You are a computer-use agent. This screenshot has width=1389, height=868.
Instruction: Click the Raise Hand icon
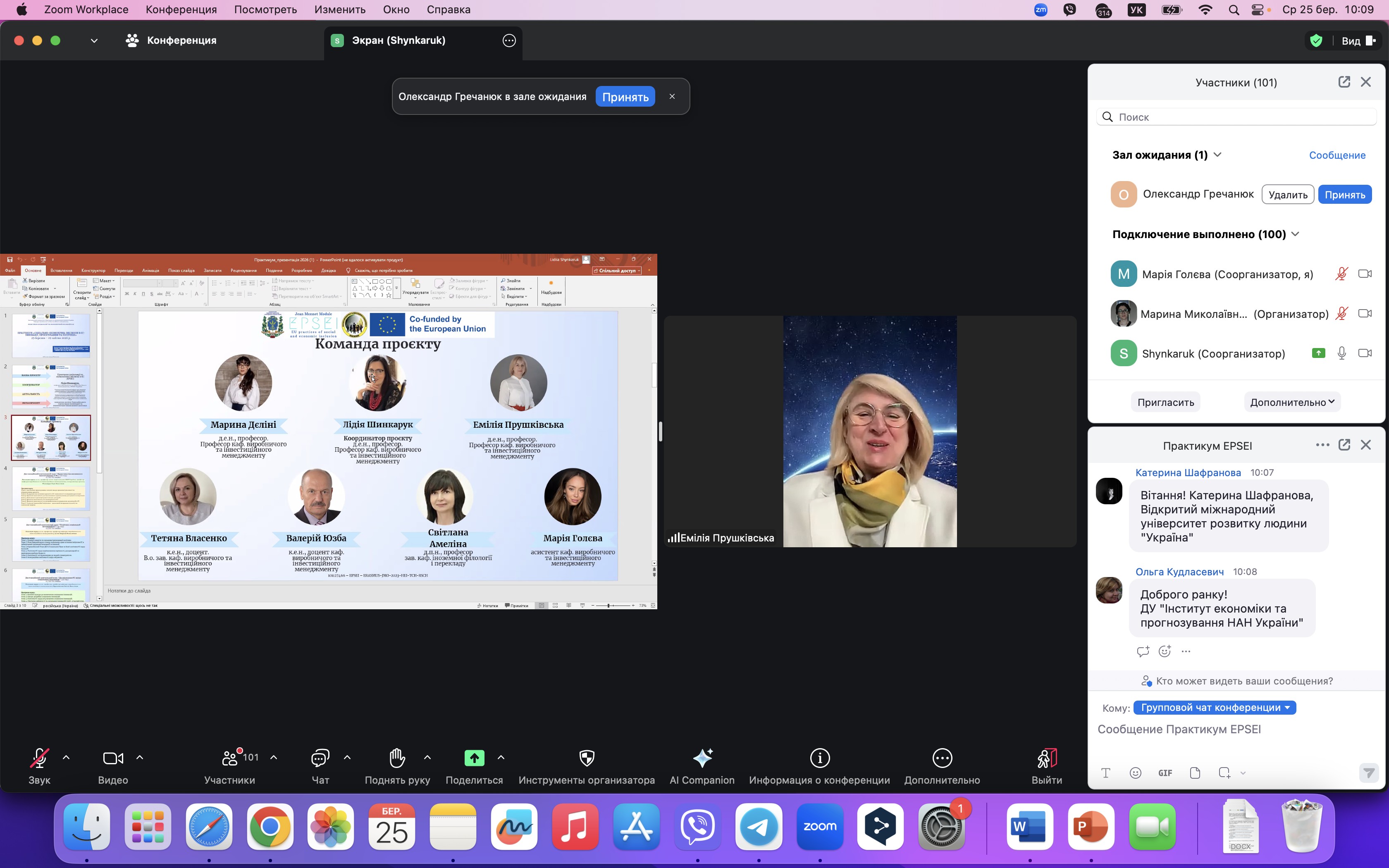tap(396, 758)
